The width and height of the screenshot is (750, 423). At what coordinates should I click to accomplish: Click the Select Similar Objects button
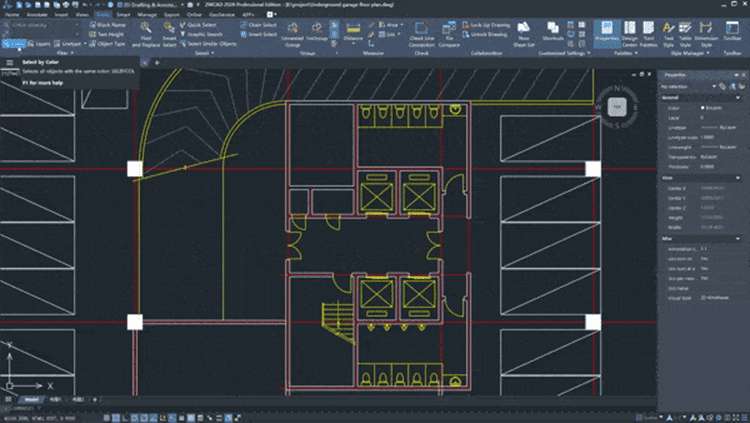pyautogui.click(x=213, y=42)
